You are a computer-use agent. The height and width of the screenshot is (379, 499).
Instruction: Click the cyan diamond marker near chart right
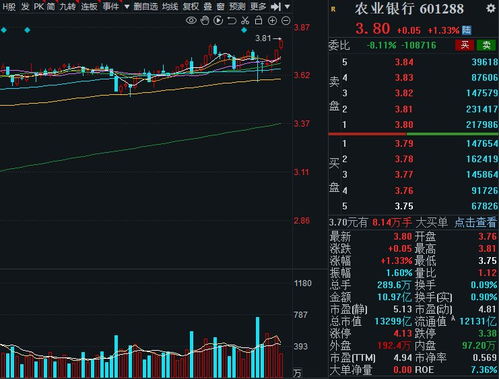pyautogui.click(x=244, y=30)
